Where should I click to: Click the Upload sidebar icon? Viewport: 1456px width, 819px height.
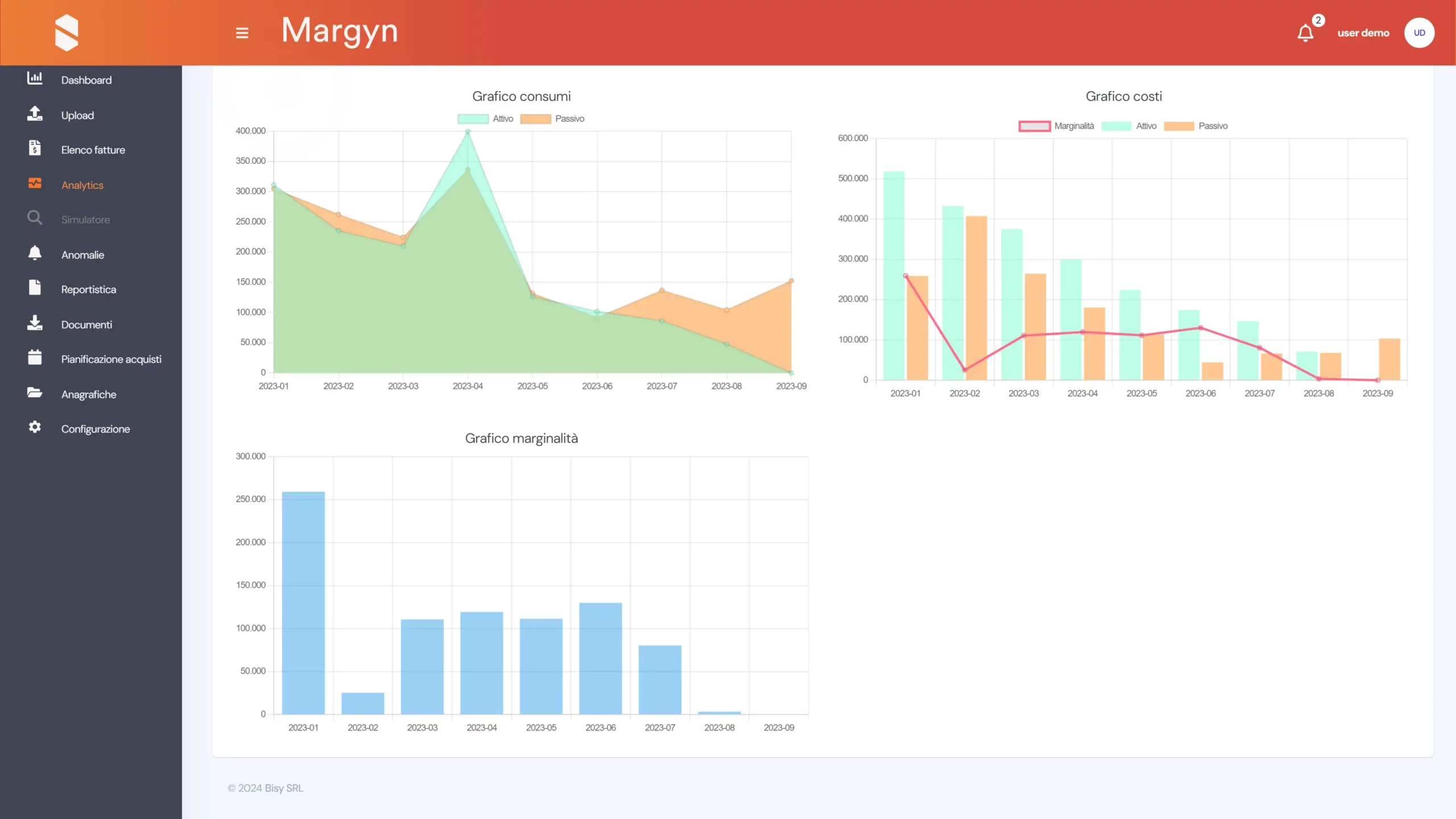coord(35,114)
